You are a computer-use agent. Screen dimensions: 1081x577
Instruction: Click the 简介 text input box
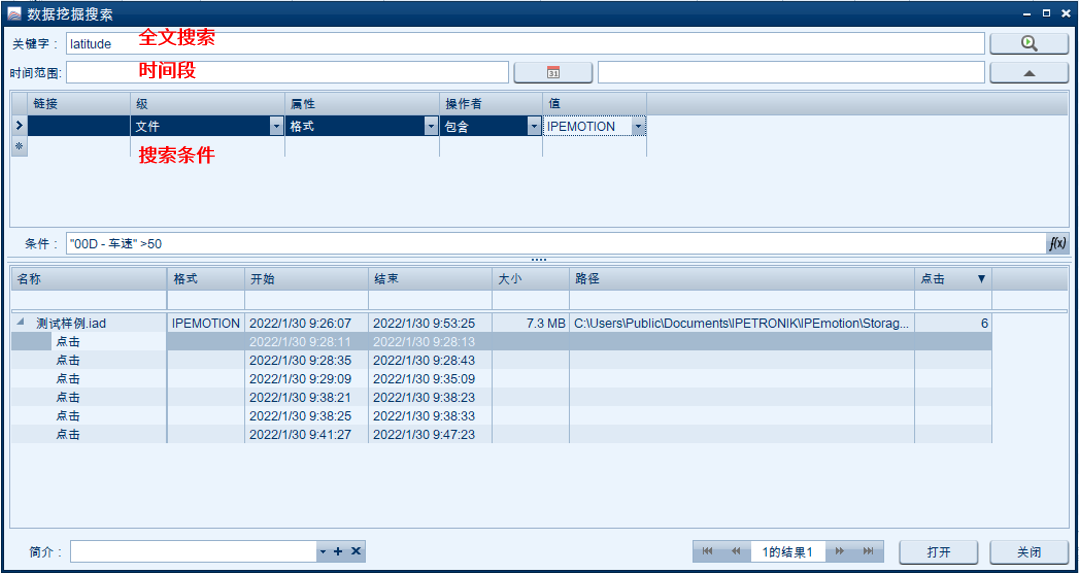(193, 551)
